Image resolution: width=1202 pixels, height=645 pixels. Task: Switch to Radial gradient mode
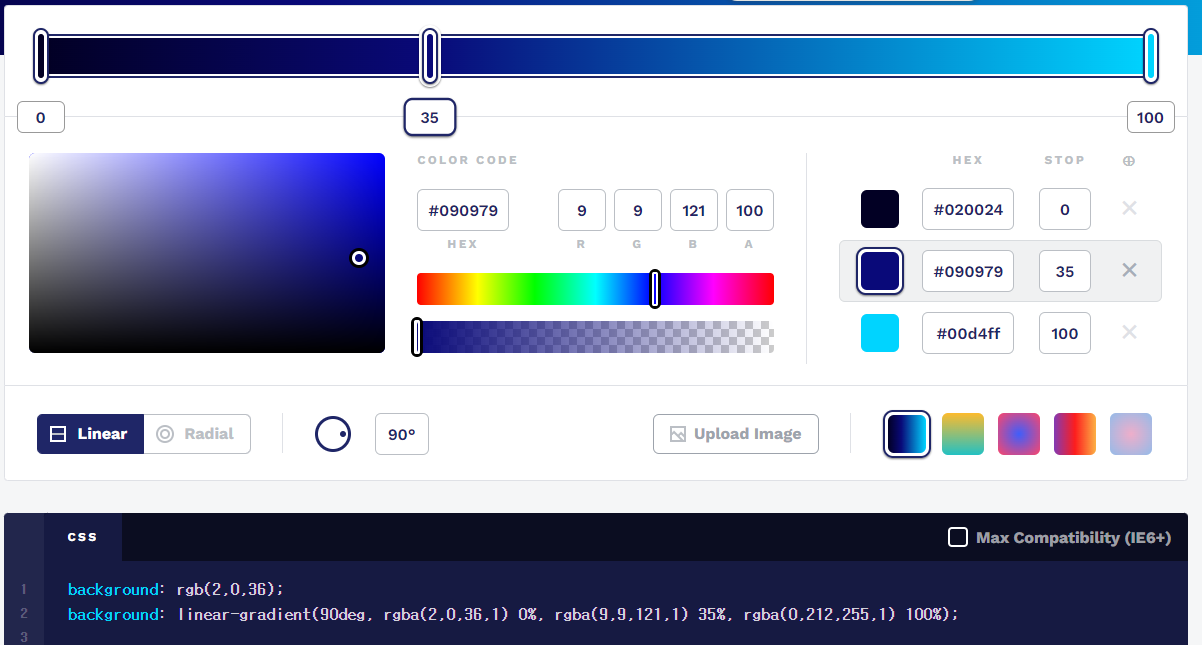pos(197,434)
